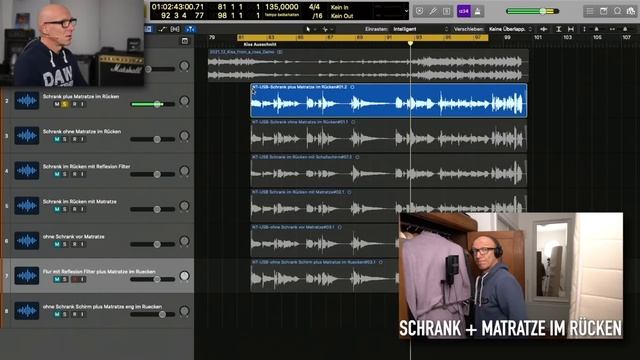Viewport: 640px width, 360px height.
Task: Open the audio icon of track Schrank im Rücken mit Matratze
Action: [27, 206]
